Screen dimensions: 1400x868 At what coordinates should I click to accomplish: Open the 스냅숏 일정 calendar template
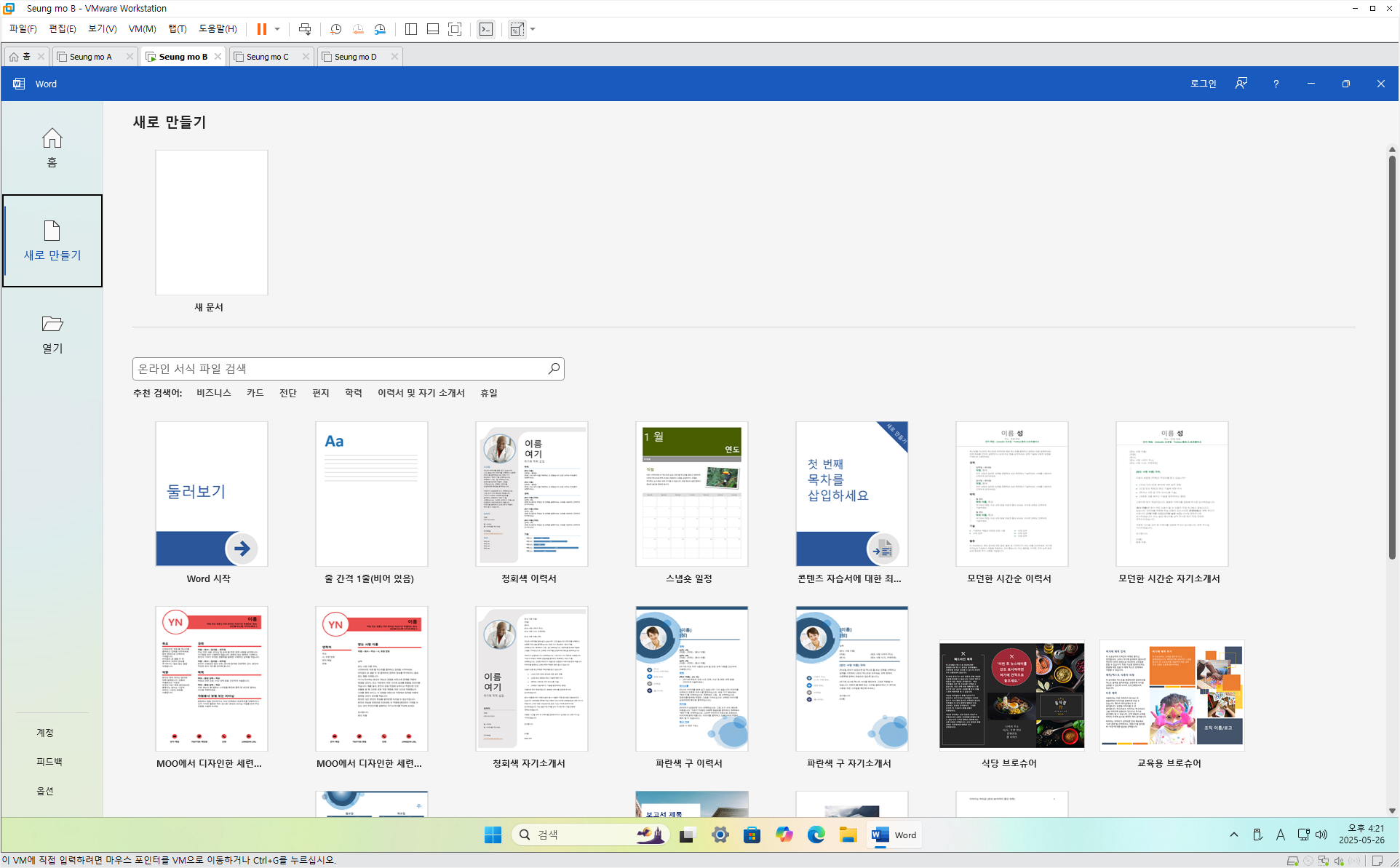tap(691, 495)
